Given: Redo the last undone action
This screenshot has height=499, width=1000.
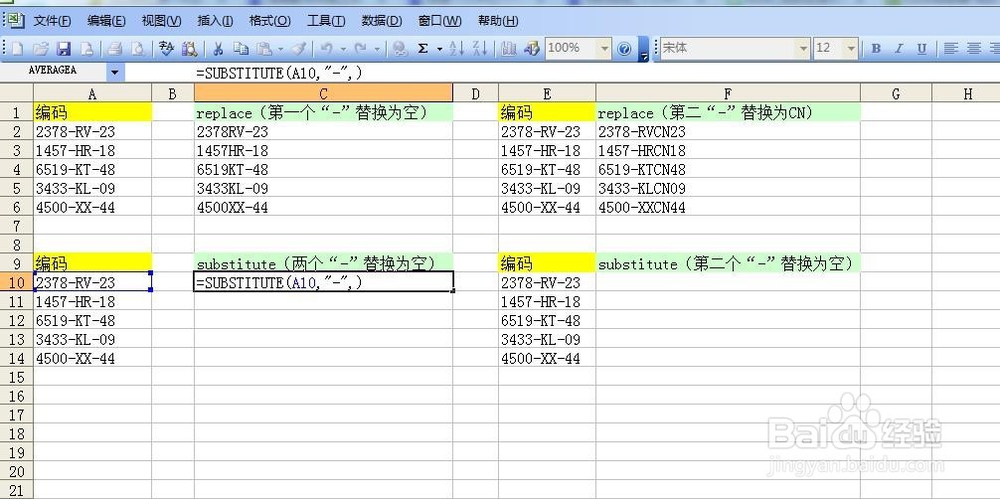Looking at the screenshot, I should [x=361, y=48].
